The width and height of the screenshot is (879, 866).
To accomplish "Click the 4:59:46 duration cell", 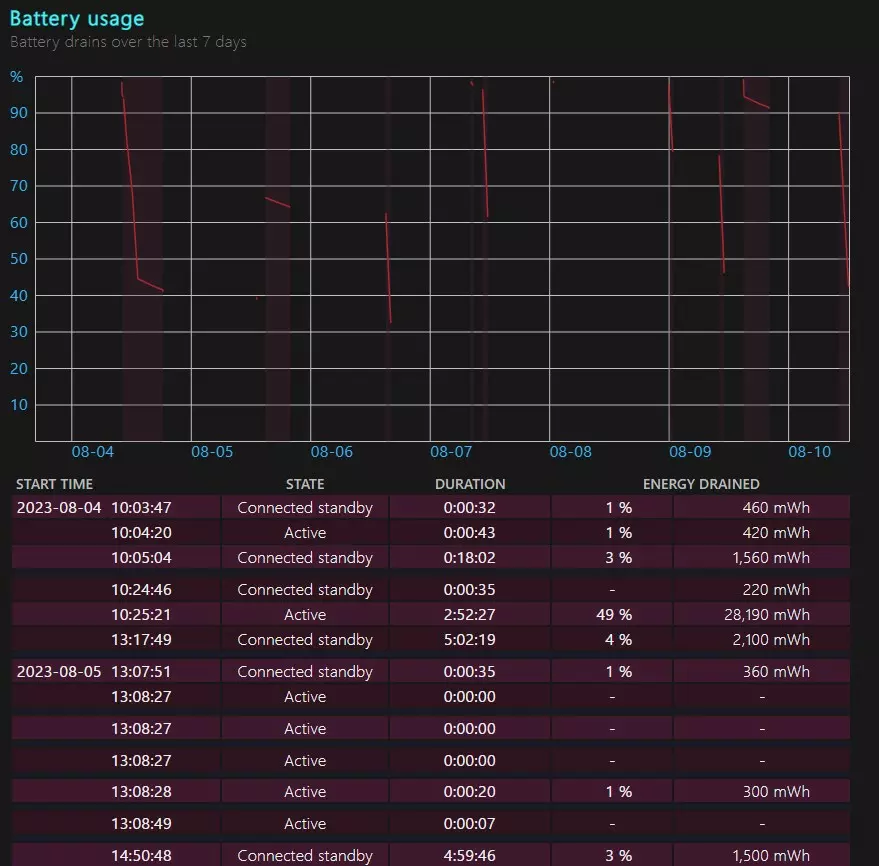I will coord(469,855).
